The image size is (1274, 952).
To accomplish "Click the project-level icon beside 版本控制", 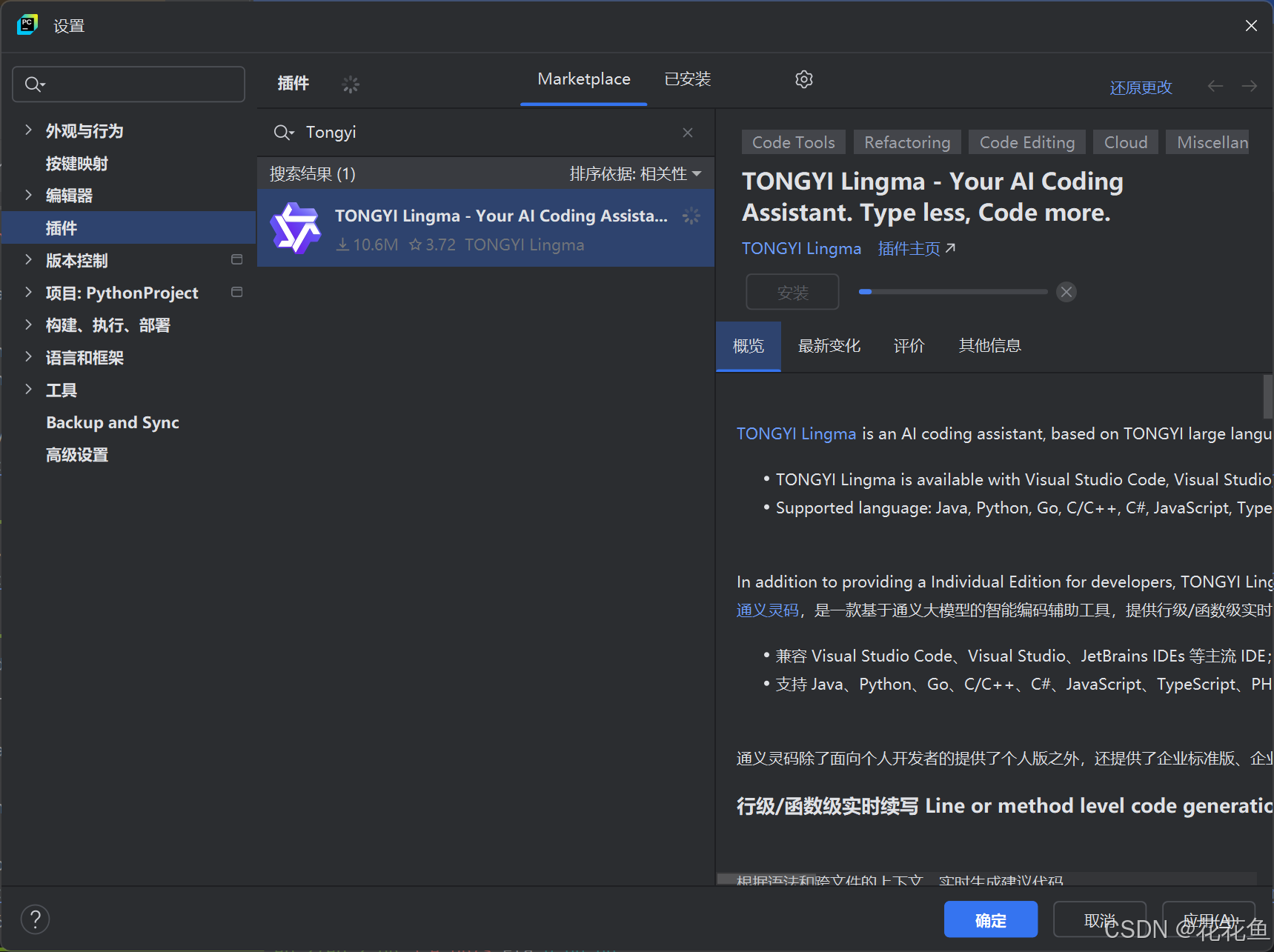I will click(x=237, y=260).
